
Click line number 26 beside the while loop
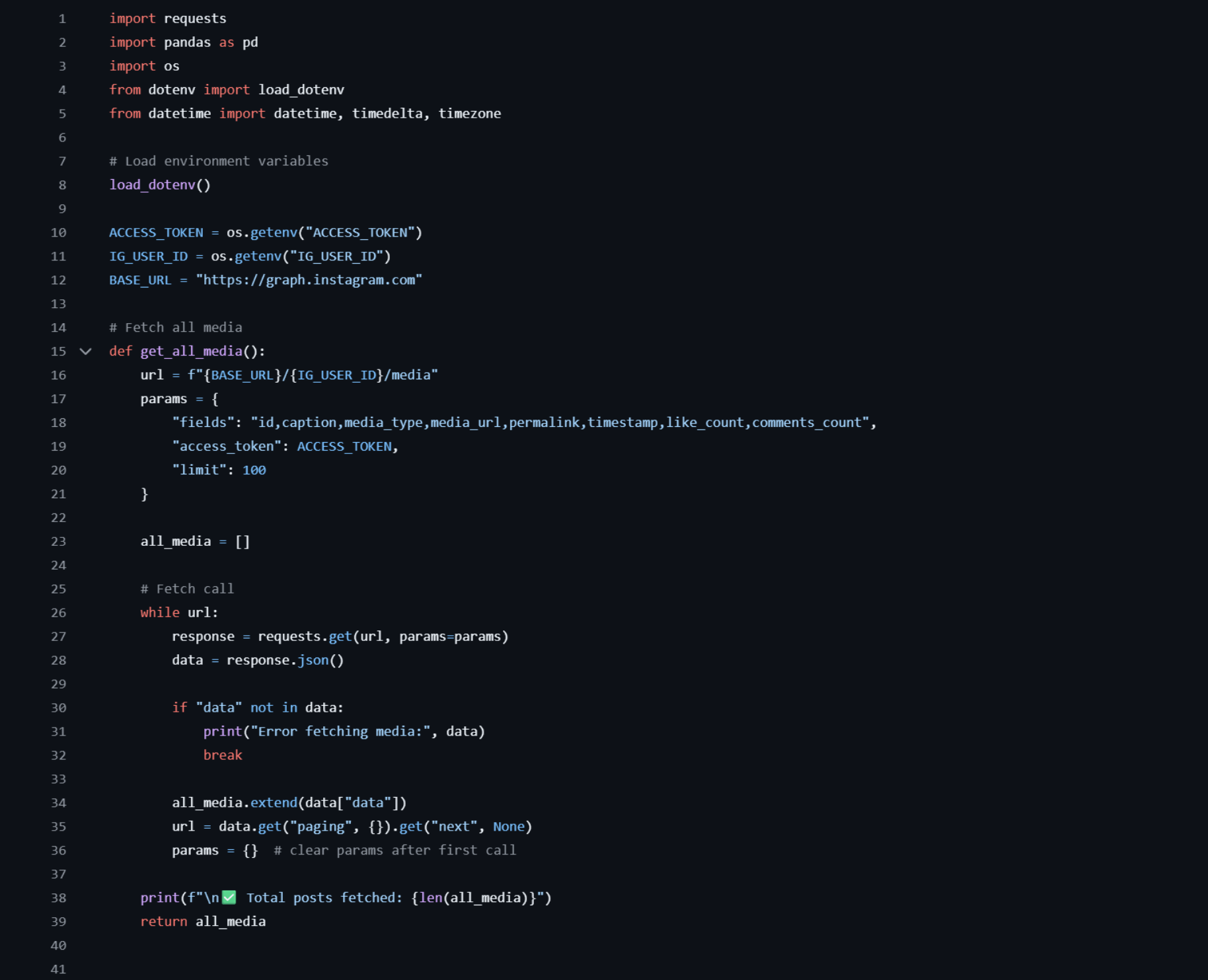pyautogui.click(x=59, y=613)
